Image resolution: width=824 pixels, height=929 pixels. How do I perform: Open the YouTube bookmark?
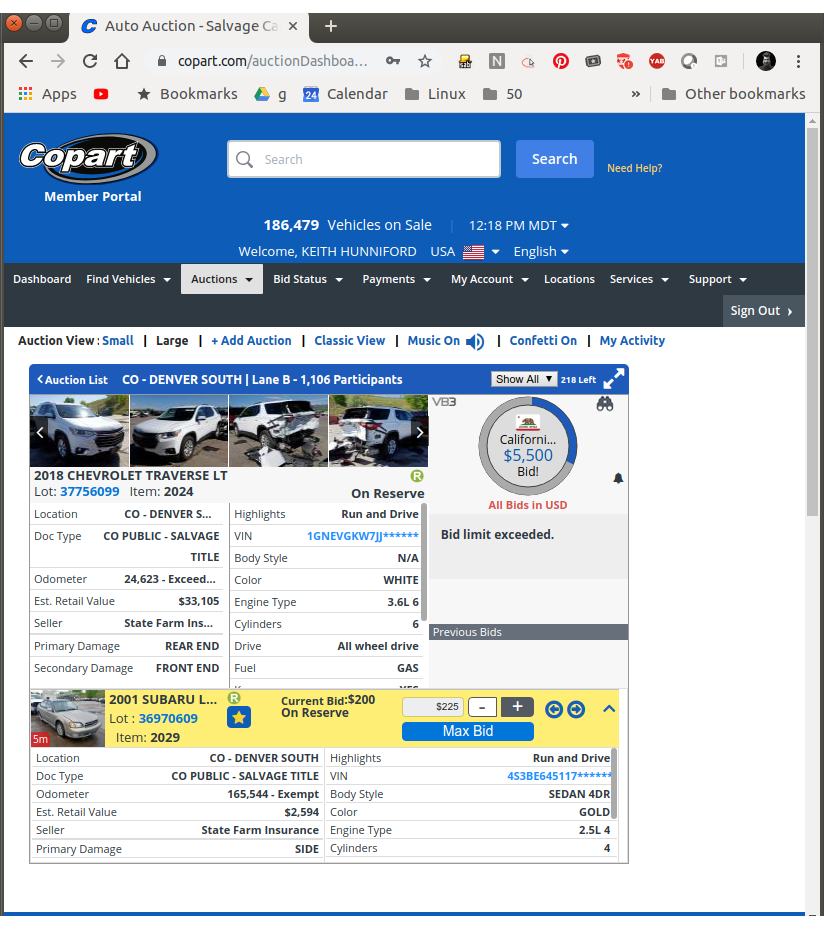[101, 94]
